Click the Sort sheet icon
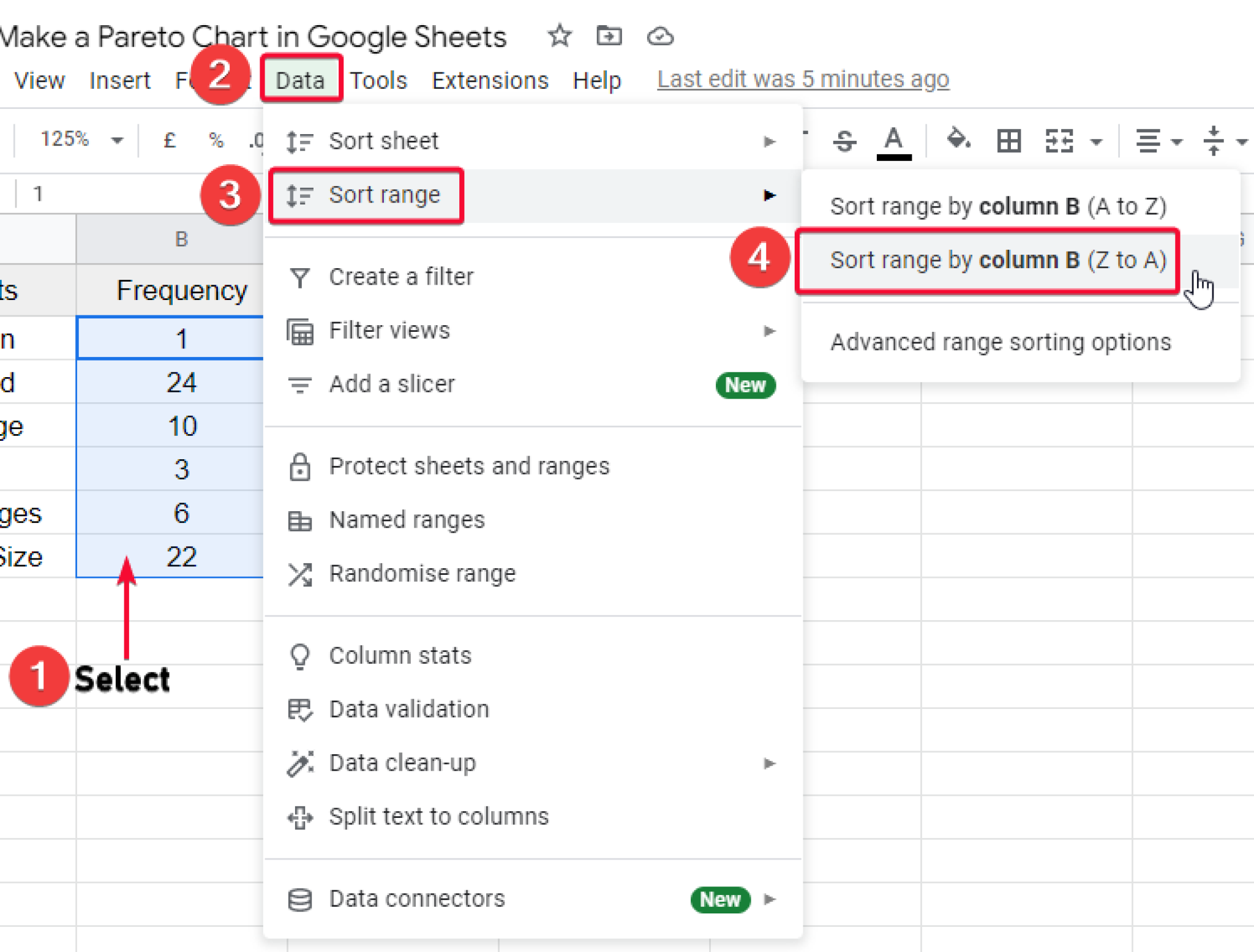The height and width of the screenshot is (952, 1254). pos(299,142)
